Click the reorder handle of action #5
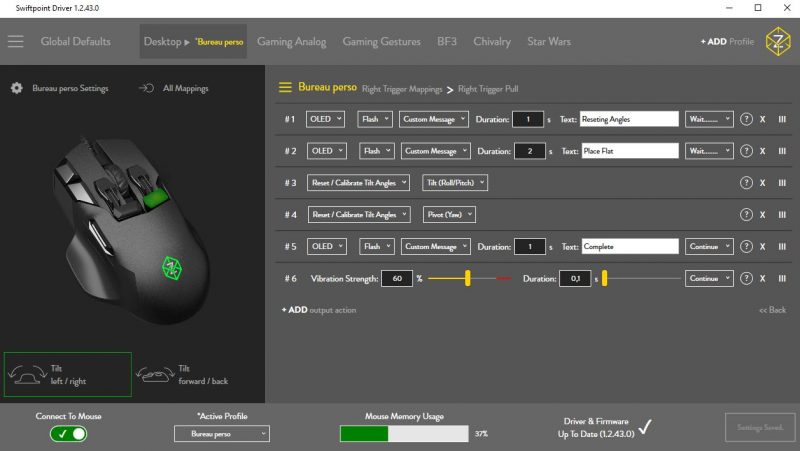This screenshot has height=451, width=800. point(782,246)
